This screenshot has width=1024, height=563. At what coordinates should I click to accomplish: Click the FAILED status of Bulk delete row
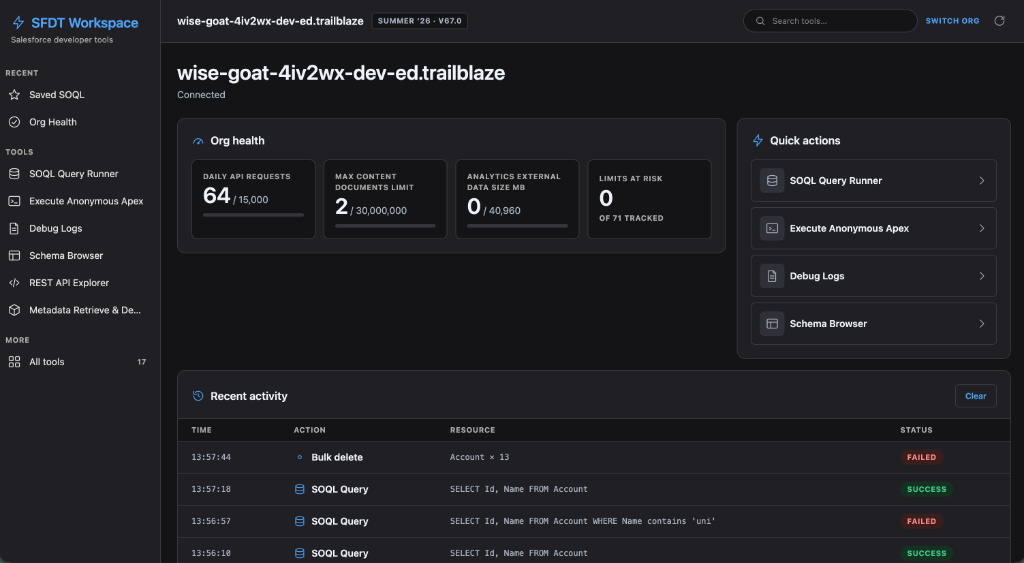click(921, 457)
